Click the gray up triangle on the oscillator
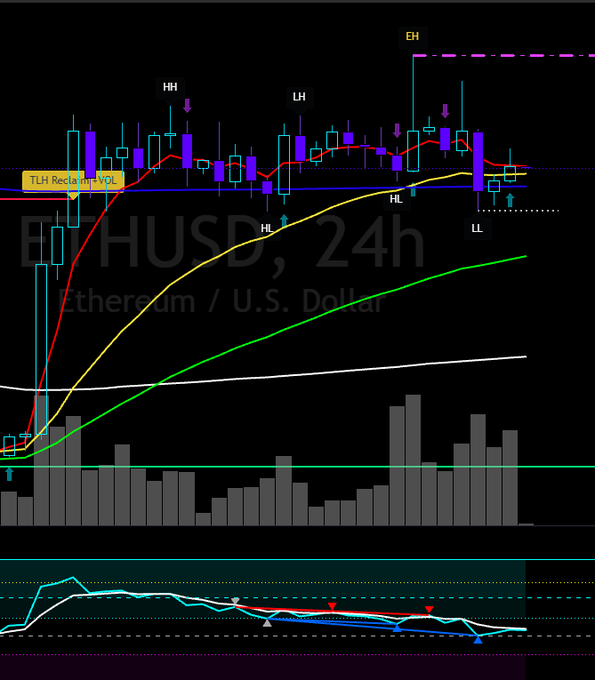 coord(268,623)
